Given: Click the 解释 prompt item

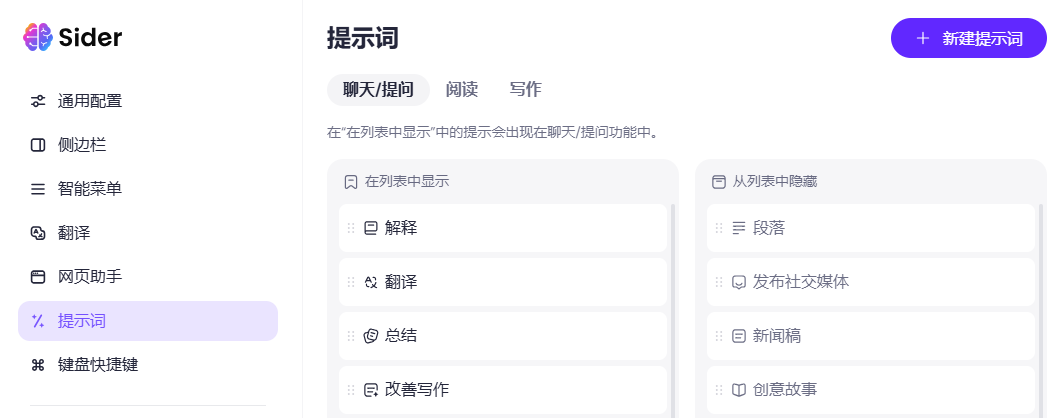Looking at the screenshot, I should pyautogui.click(x=401, y=228).
